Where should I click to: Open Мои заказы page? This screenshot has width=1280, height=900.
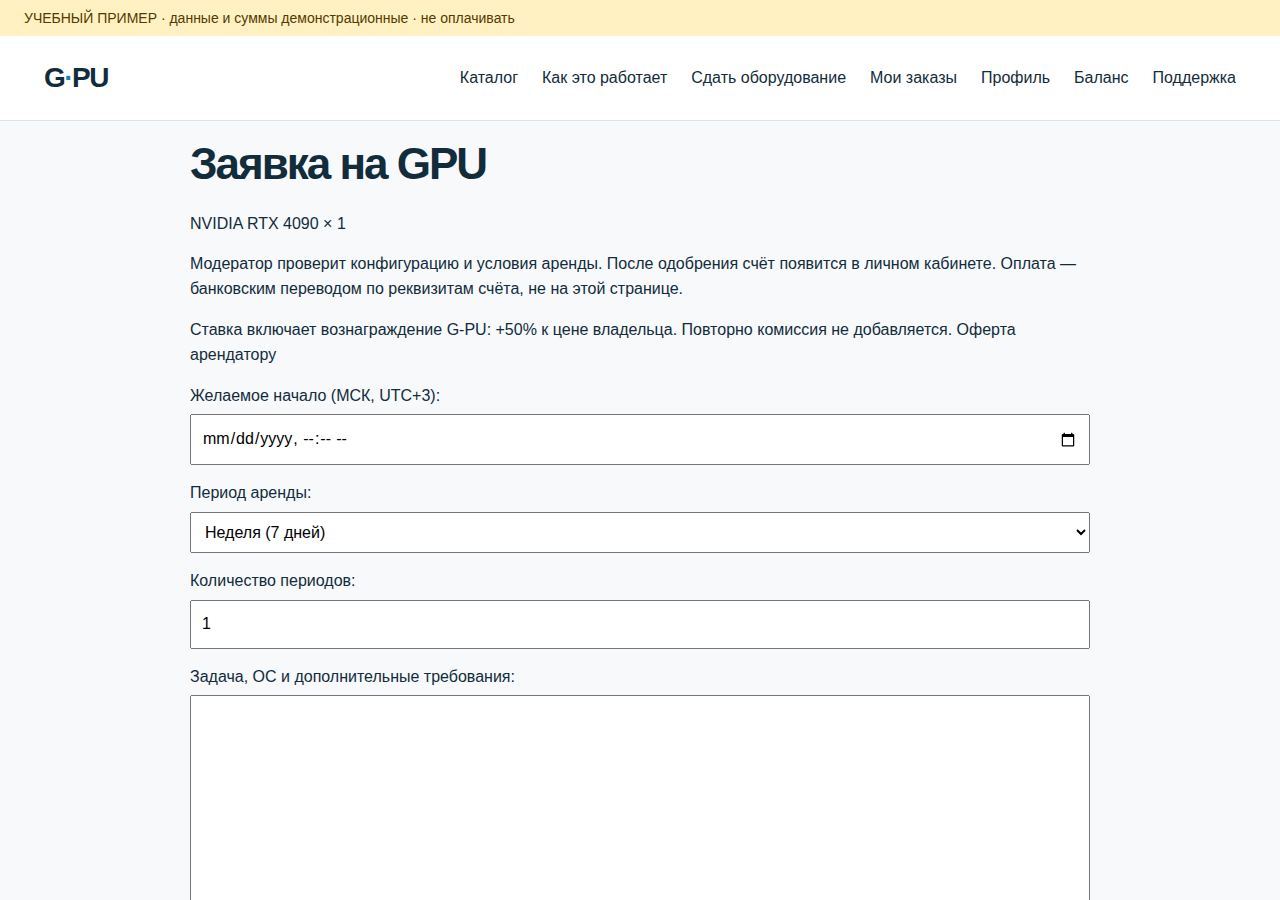pos(913,78)
